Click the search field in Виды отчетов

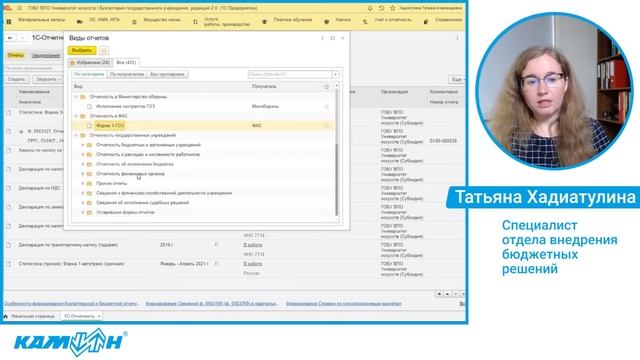(x=290, y=74)
